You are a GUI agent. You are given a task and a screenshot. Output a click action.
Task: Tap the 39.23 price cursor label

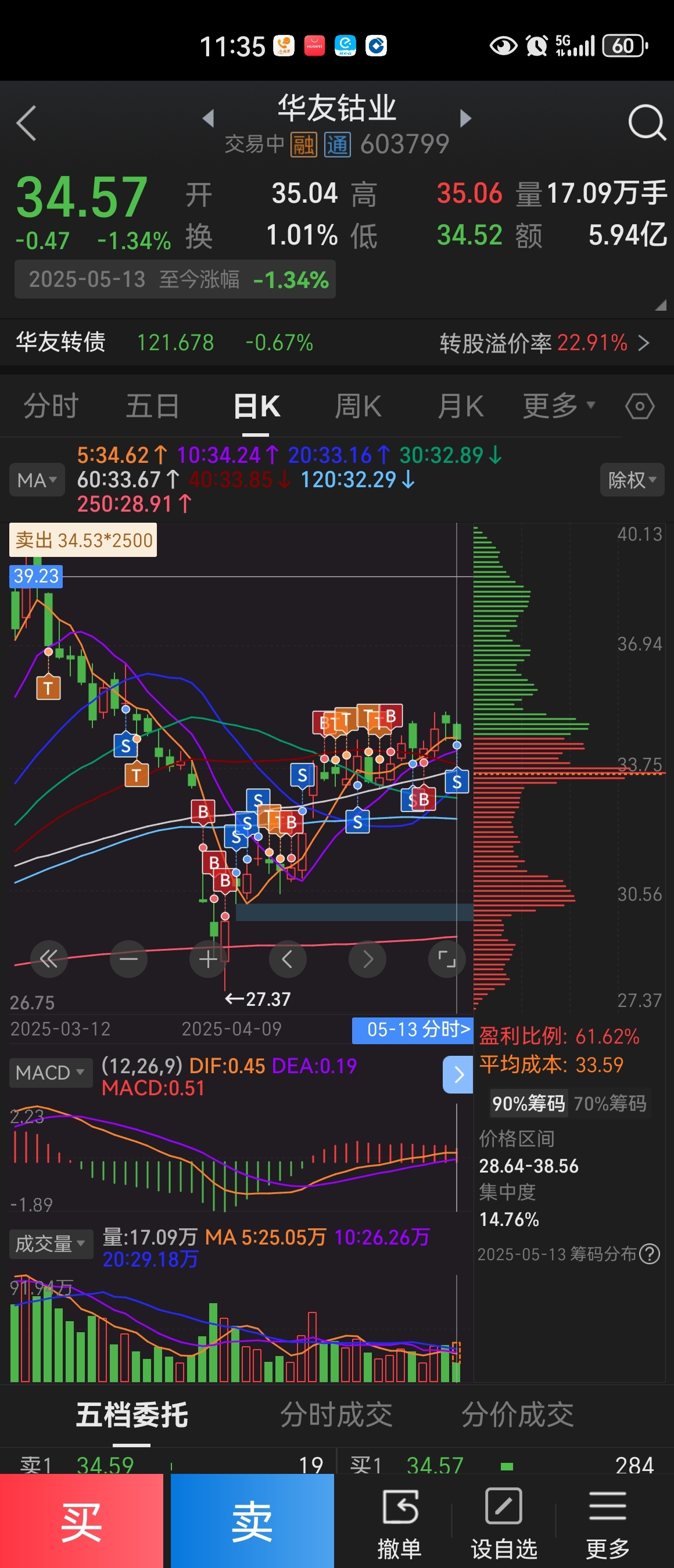coord(36,576)
